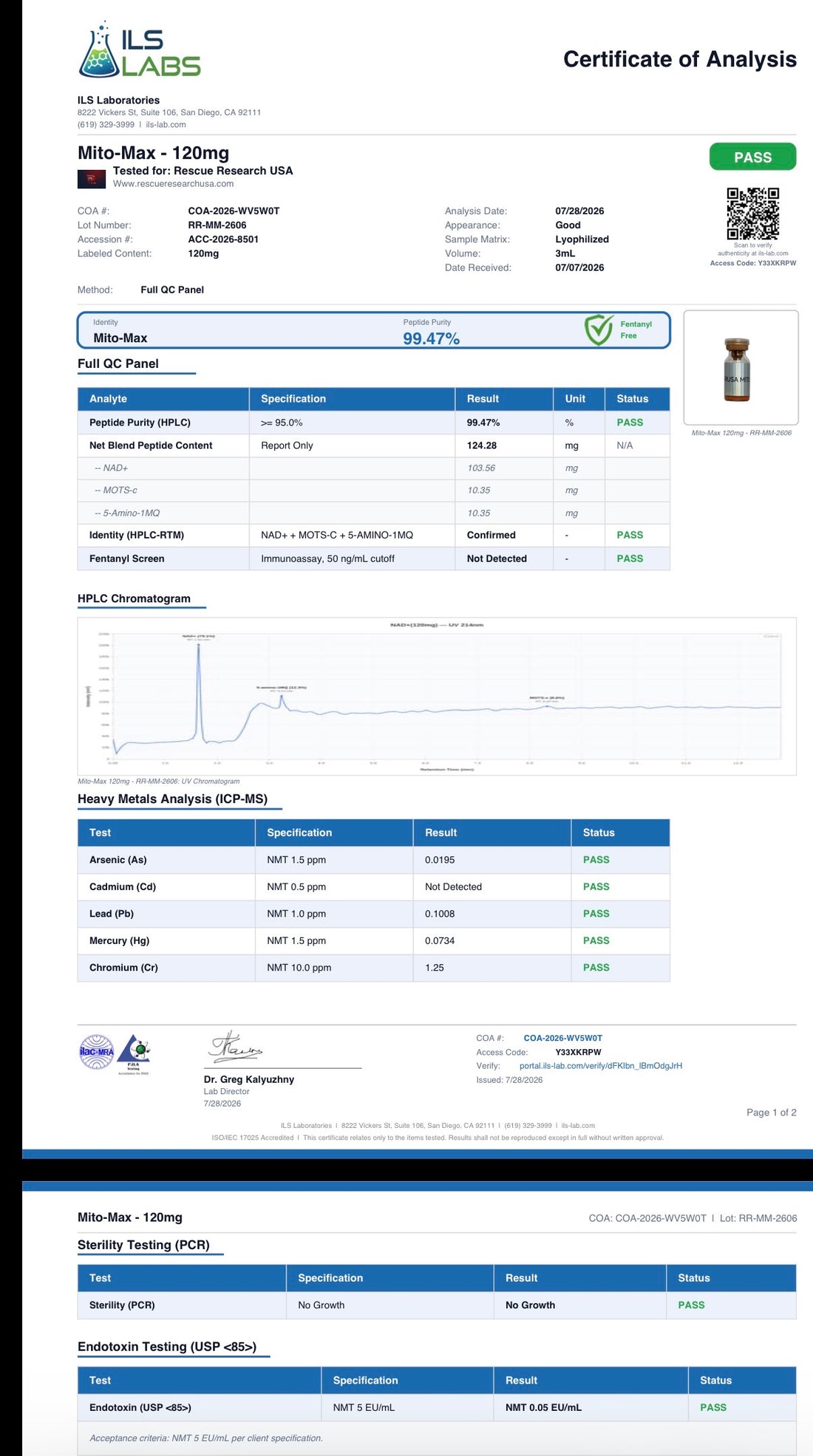Click the Lead (Pb) result 0.1008

(x=440, y=914)
